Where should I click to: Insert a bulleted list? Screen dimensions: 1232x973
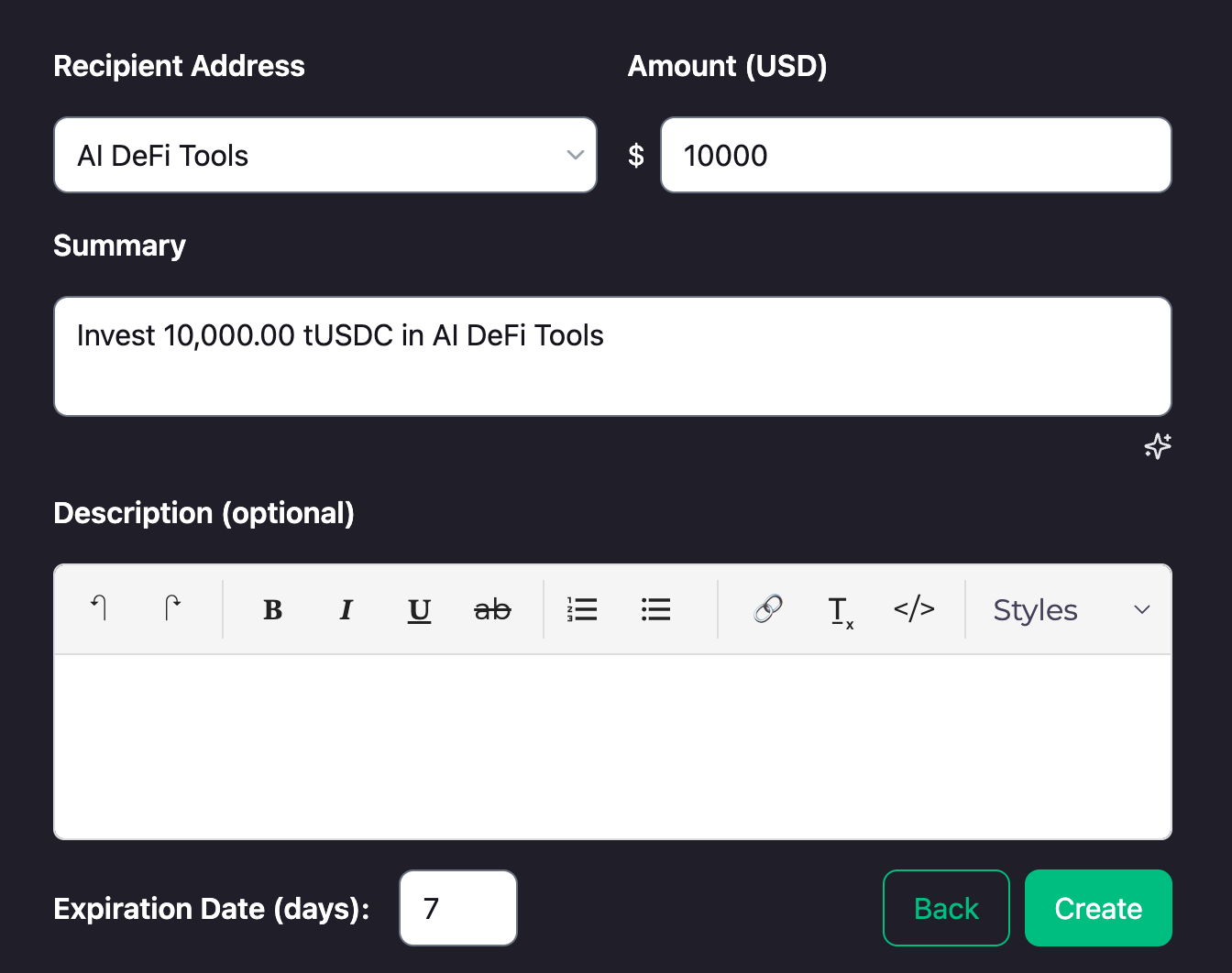coord(655,609)
